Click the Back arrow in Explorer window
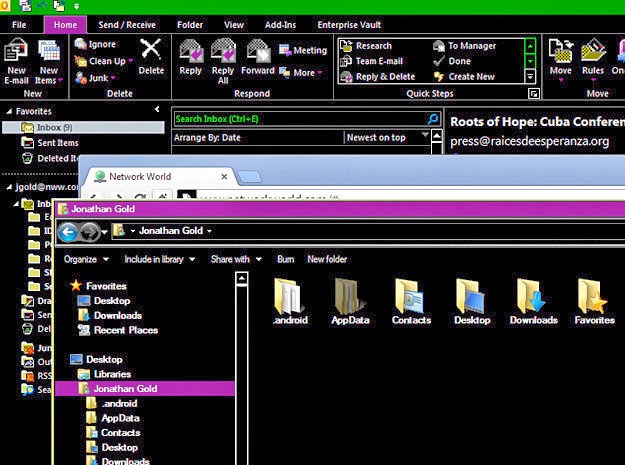This screenshot has width=625, height=465. coord(68,232)
